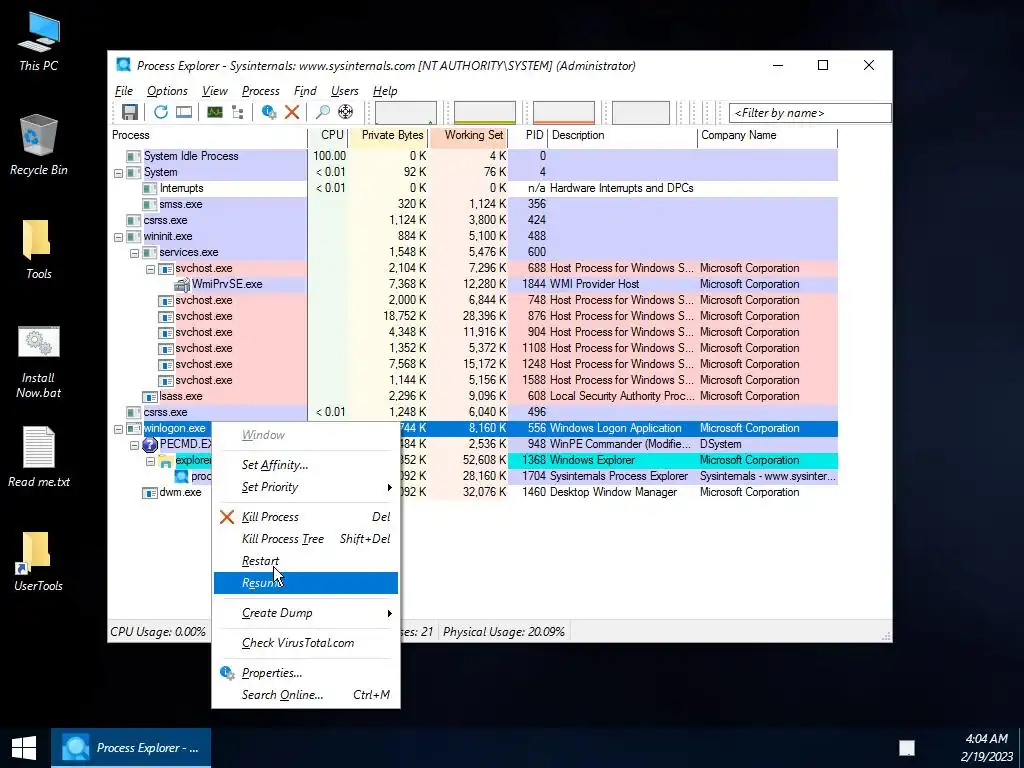Collapse the services.exe tree node
Screen dimensions: 1024x768
134,253
